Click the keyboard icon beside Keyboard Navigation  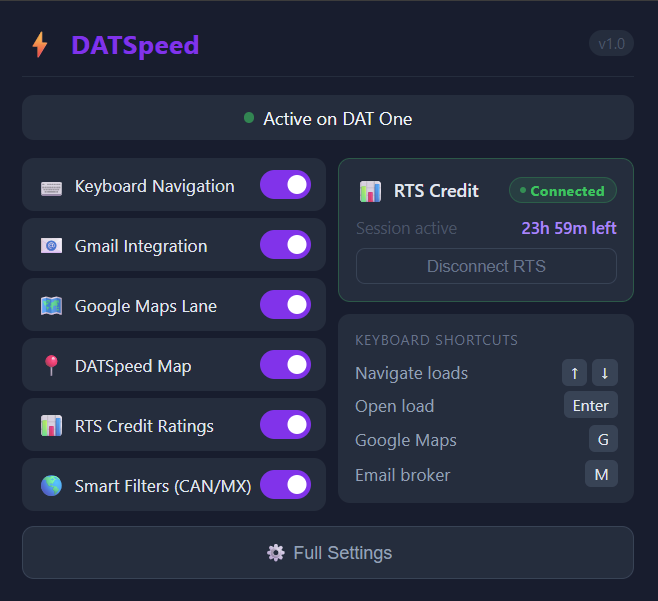click(51, 188)
